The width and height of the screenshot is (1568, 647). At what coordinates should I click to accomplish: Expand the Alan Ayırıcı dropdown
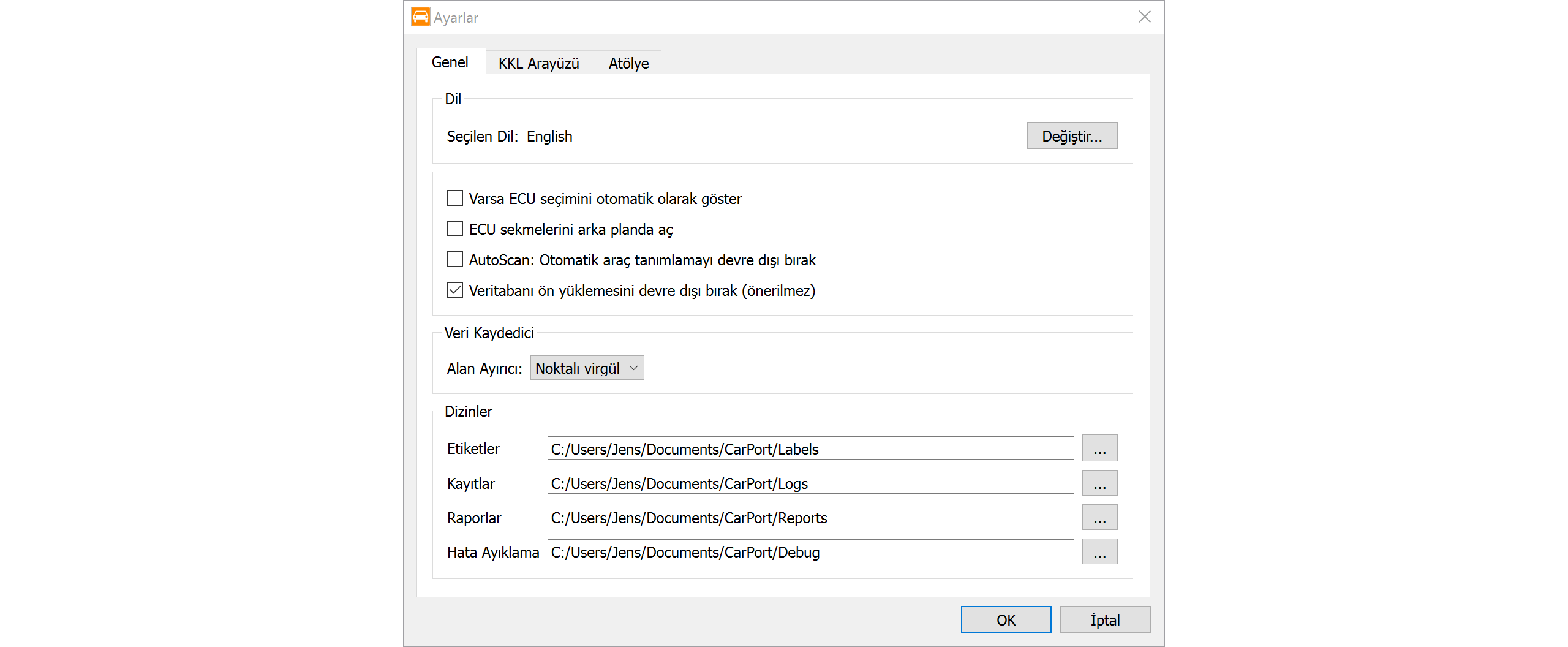click(x=587, y=368)
